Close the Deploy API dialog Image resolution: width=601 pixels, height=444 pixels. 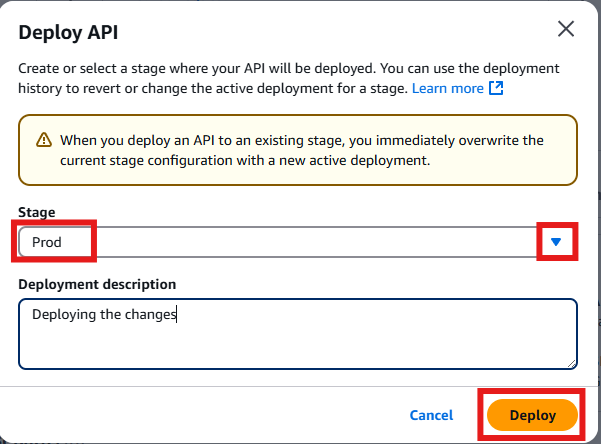[566, 29]
